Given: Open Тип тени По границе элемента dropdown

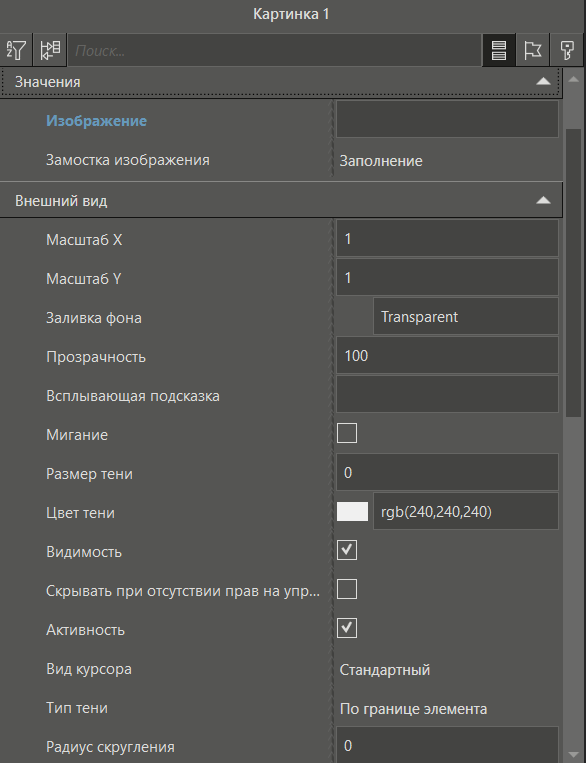Looking at the screenshot, I should click(447, 708).
